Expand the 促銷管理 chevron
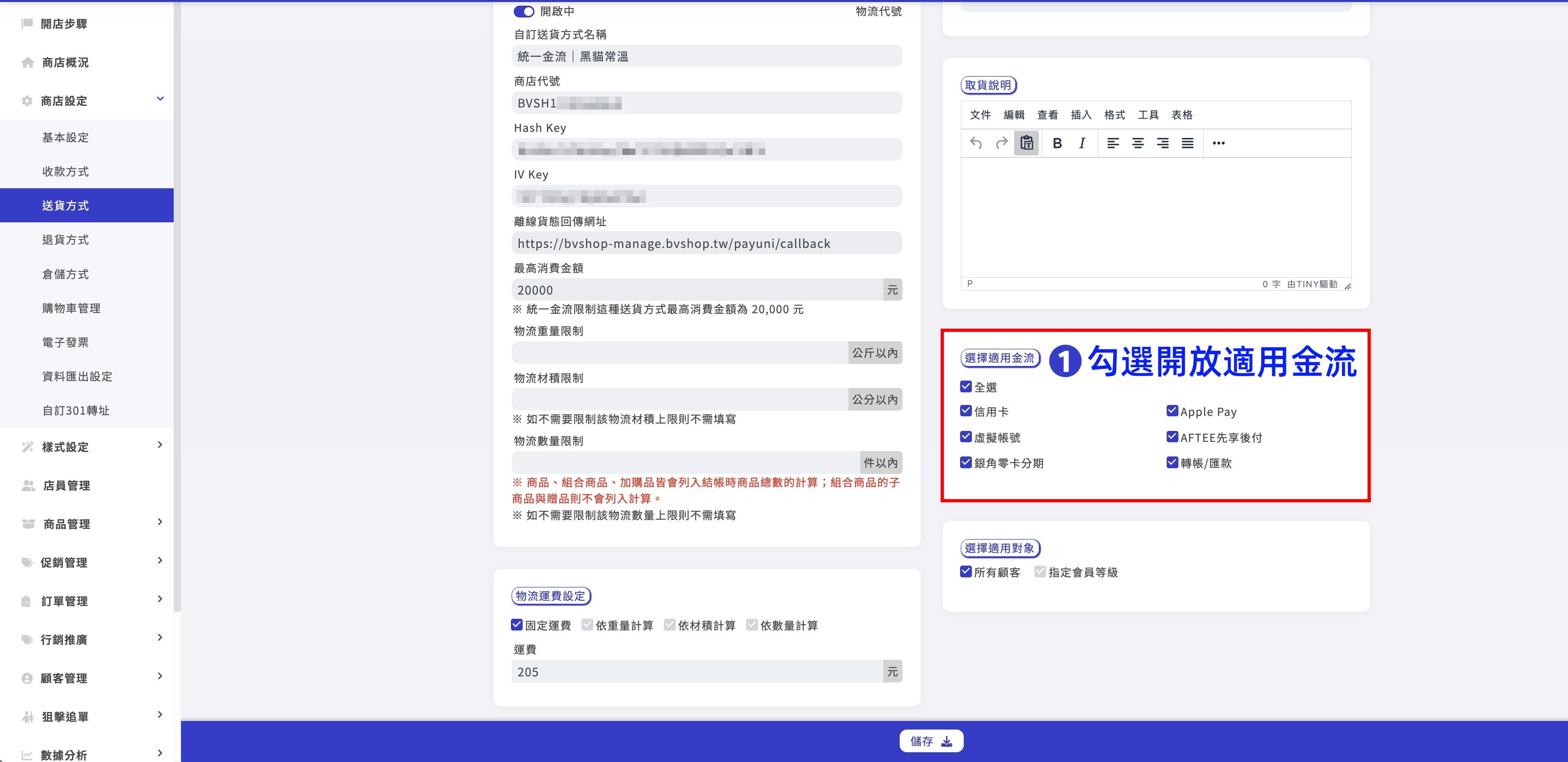This screenshot has width=1568, height=762. click(x=160, y=561)
